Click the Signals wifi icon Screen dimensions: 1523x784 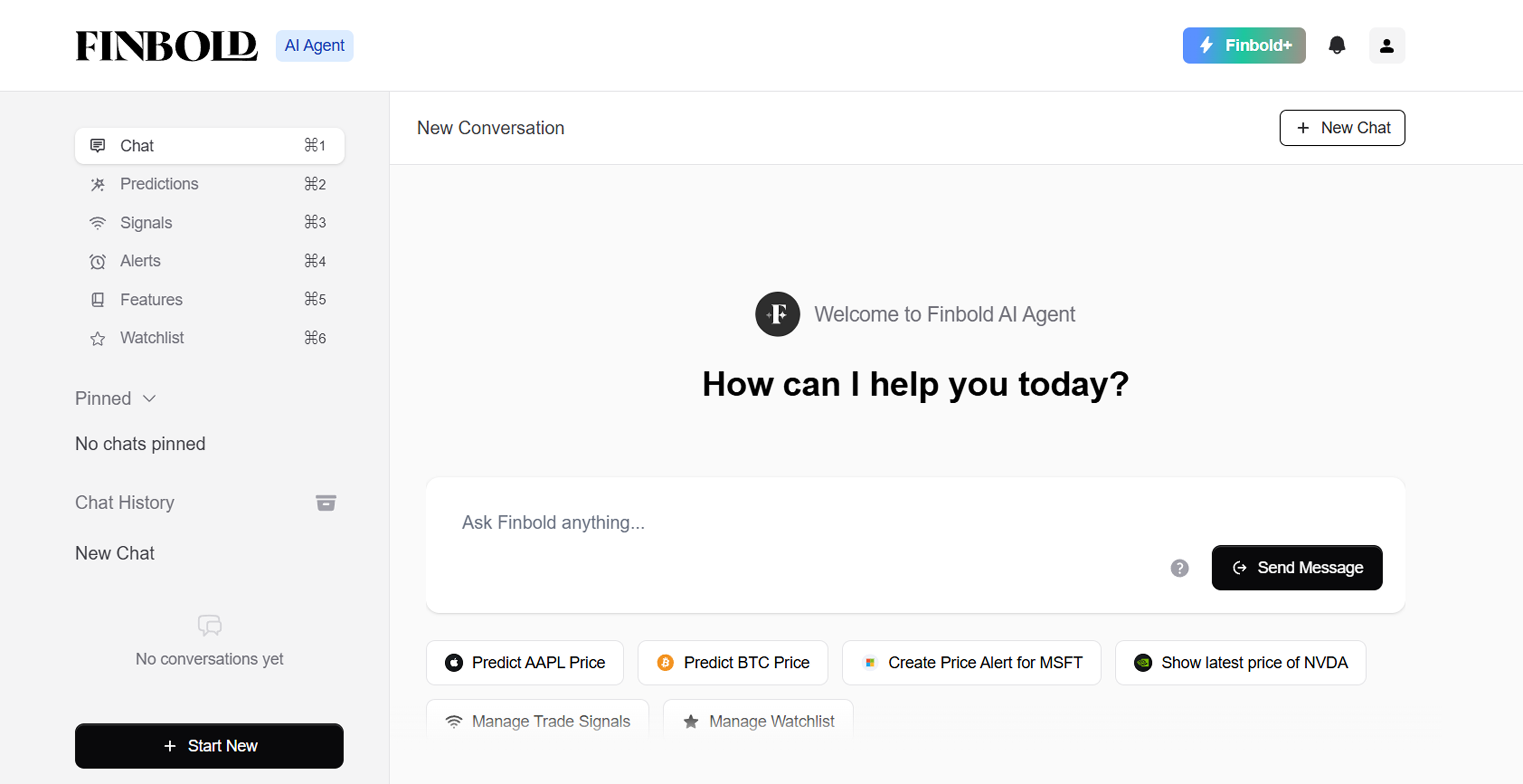point(98,222)
